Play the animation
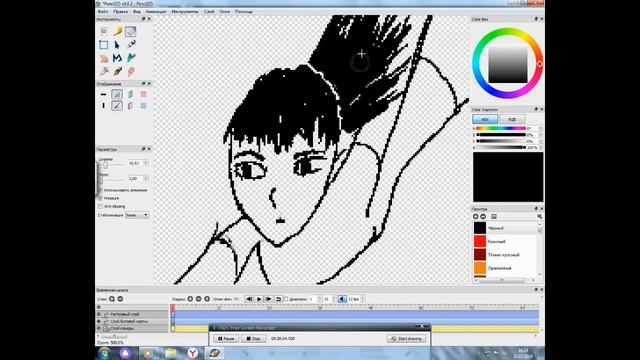 tap(259, 299)
